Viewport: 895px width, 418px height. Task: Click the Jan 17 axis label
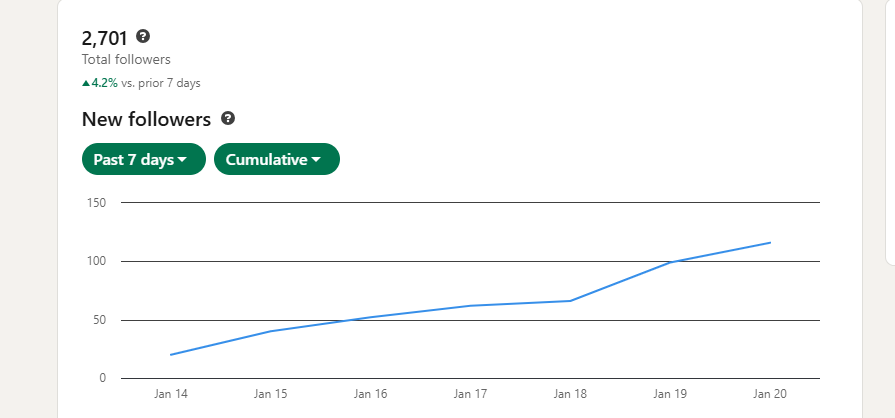pos(470,394)
